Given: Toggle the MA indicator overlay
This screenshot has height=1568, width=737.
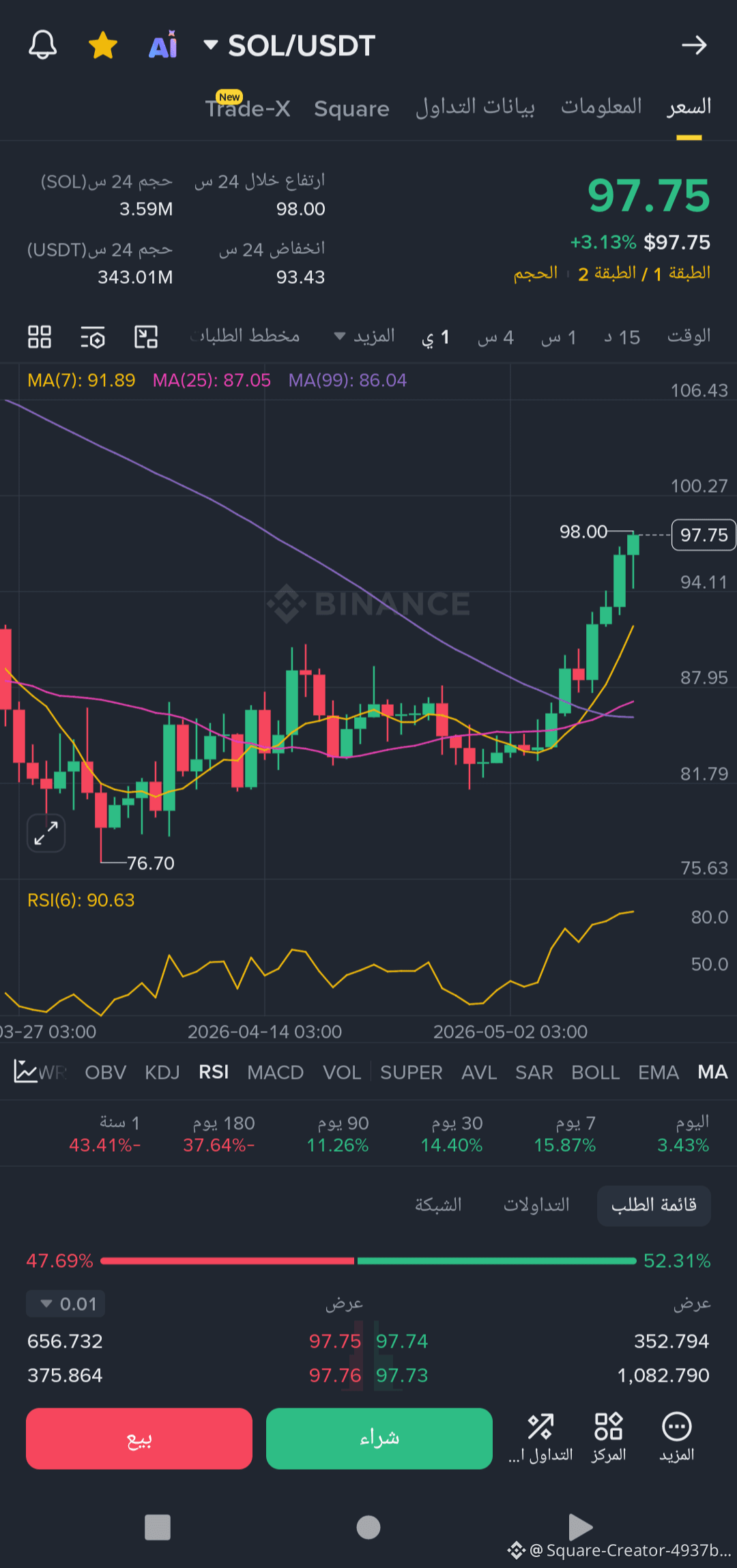Looking at the screenshot, I should pyautogui.click(x=712, y=1073).
